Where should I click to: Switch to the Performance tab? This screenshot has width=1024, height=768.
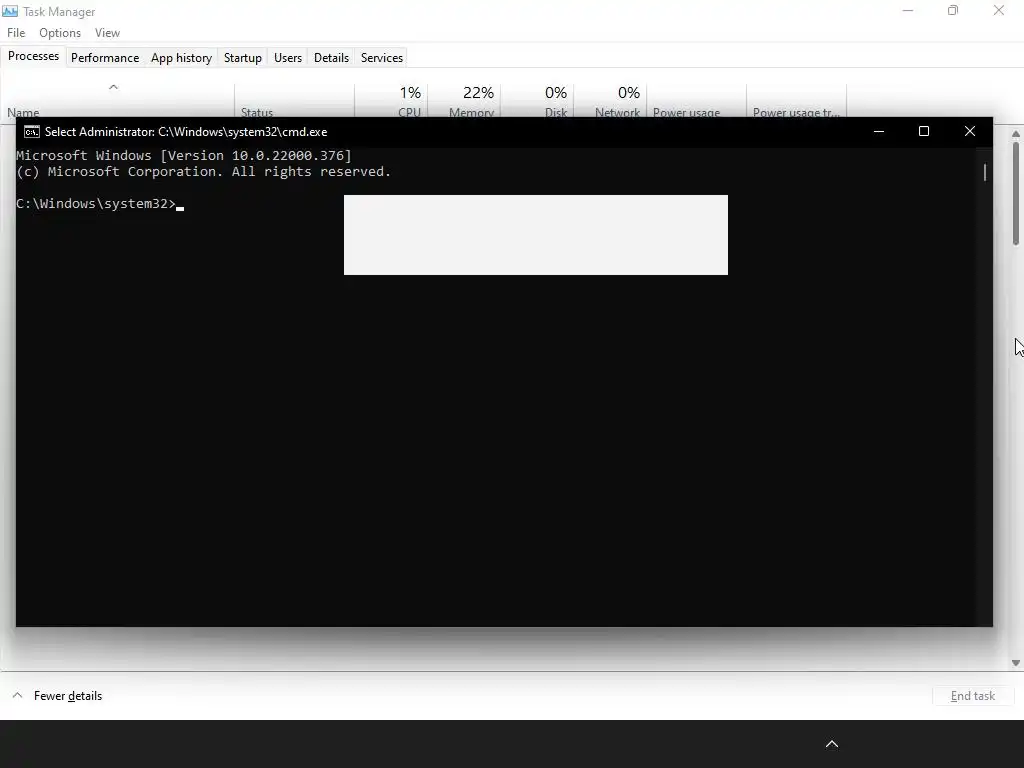tap(105, 57)
